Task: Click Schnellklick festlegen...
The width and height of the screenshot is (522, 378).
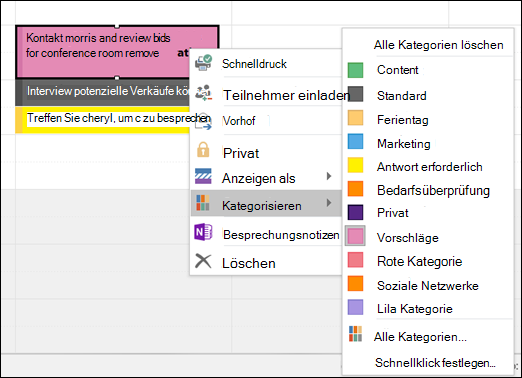Action: 435,363
